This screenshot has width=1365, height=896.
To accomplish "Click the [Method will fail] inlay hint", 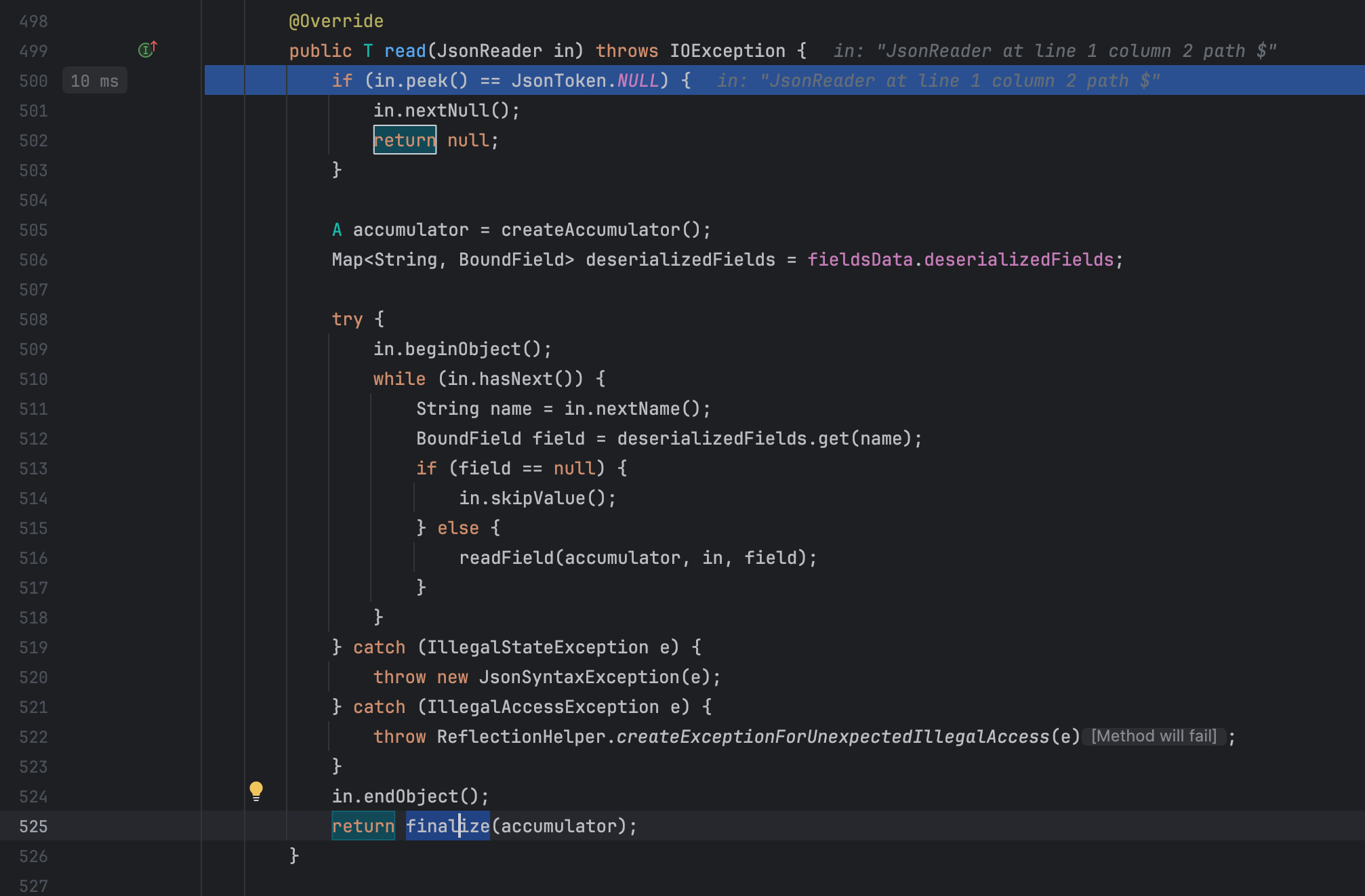I will pyautogui.click(x=1154, y=736).
